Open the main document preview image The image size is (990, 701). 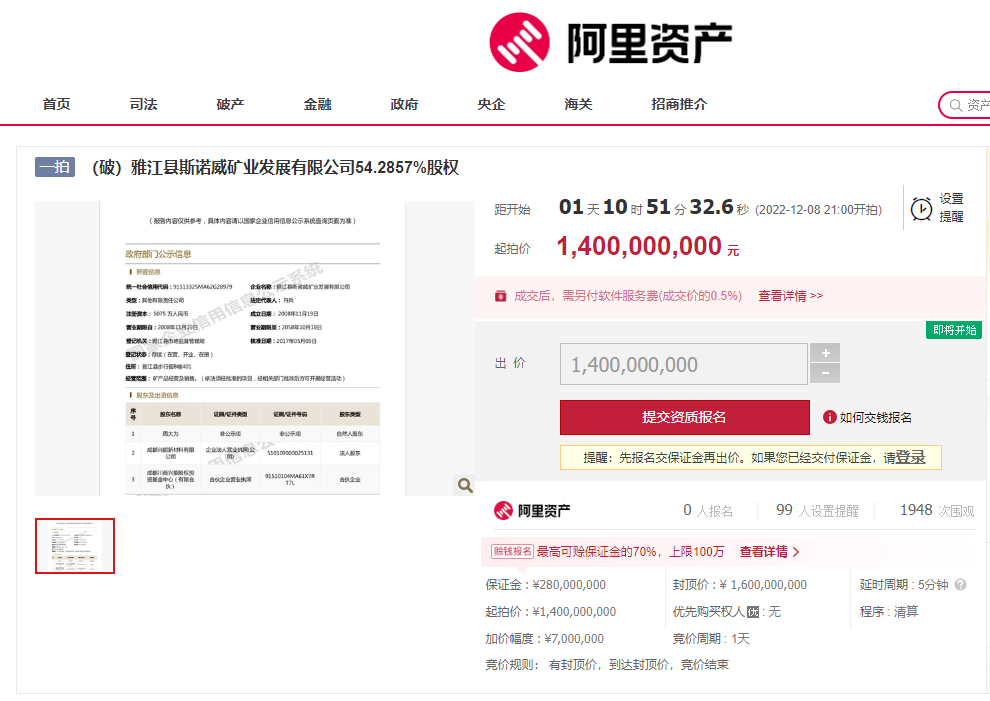point(253,348)
